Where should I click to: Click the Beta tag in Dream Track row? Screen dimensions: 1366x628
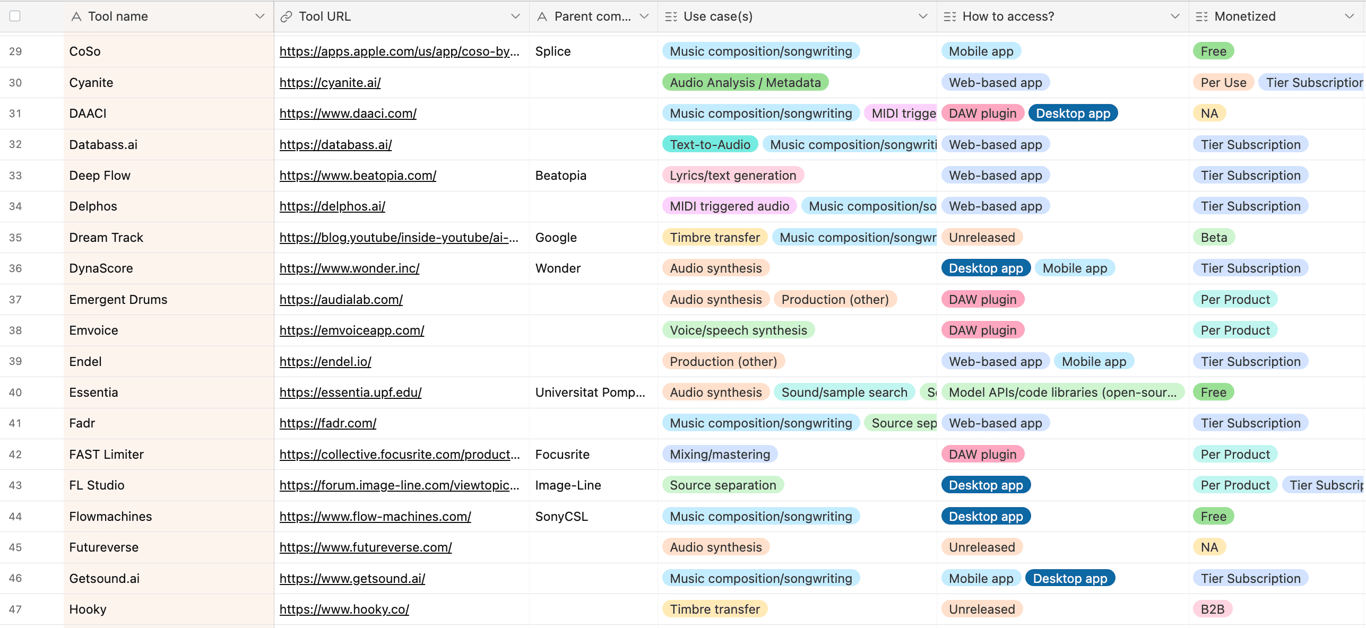tap(1214, 237)
